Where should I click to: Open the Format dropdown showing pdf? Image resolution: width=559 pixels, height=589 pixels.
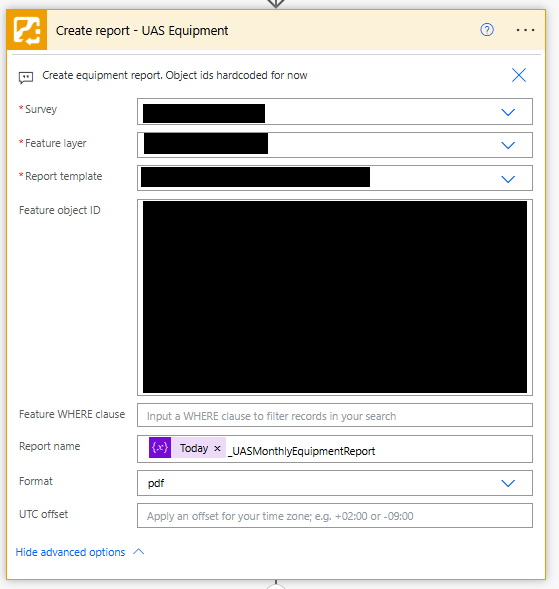click(x=508, y=483)
